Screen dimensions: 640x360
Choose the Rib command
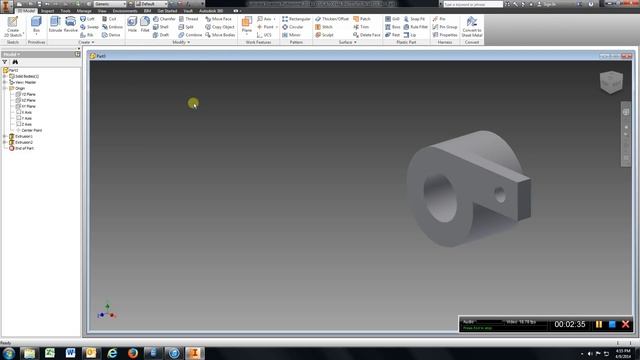(x=87, y=35)
